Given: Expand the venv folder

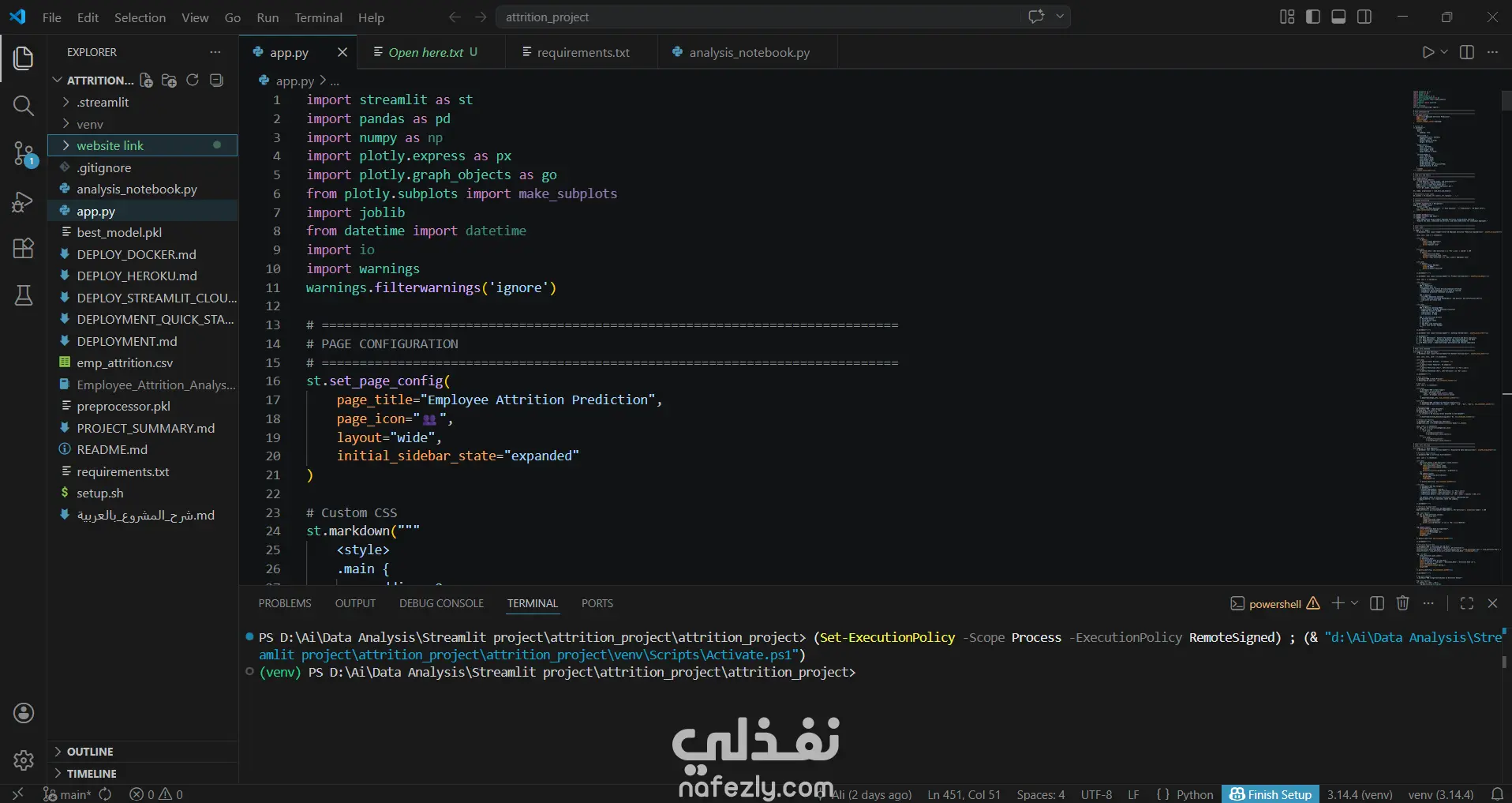Looking at the screenshot, I should click(x=142, y=124).
